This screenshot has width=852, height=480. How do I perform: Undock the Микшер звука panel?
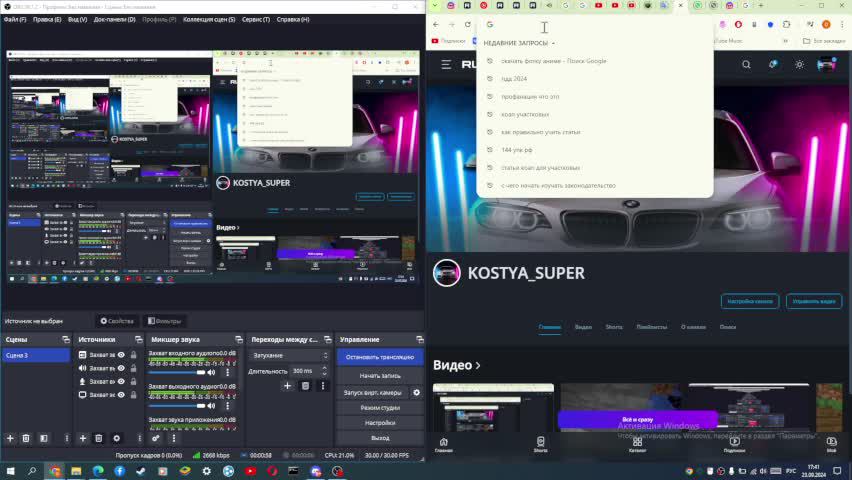click(x=239, y=340)
